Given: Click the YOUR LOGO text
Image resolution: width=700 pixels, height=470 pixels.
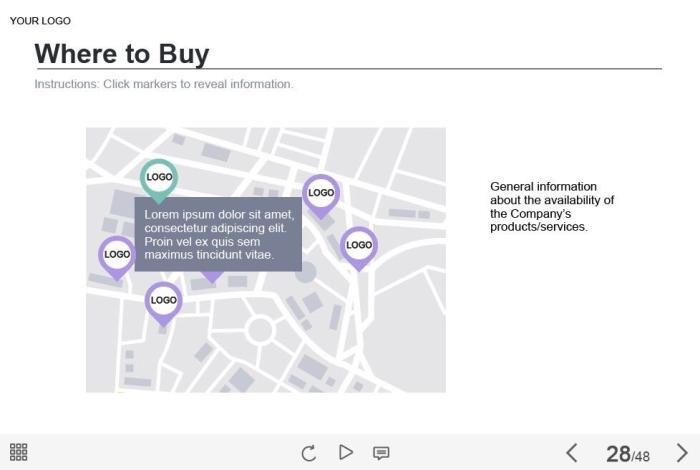Looking at the screenshot, I should tap(40, 21).
